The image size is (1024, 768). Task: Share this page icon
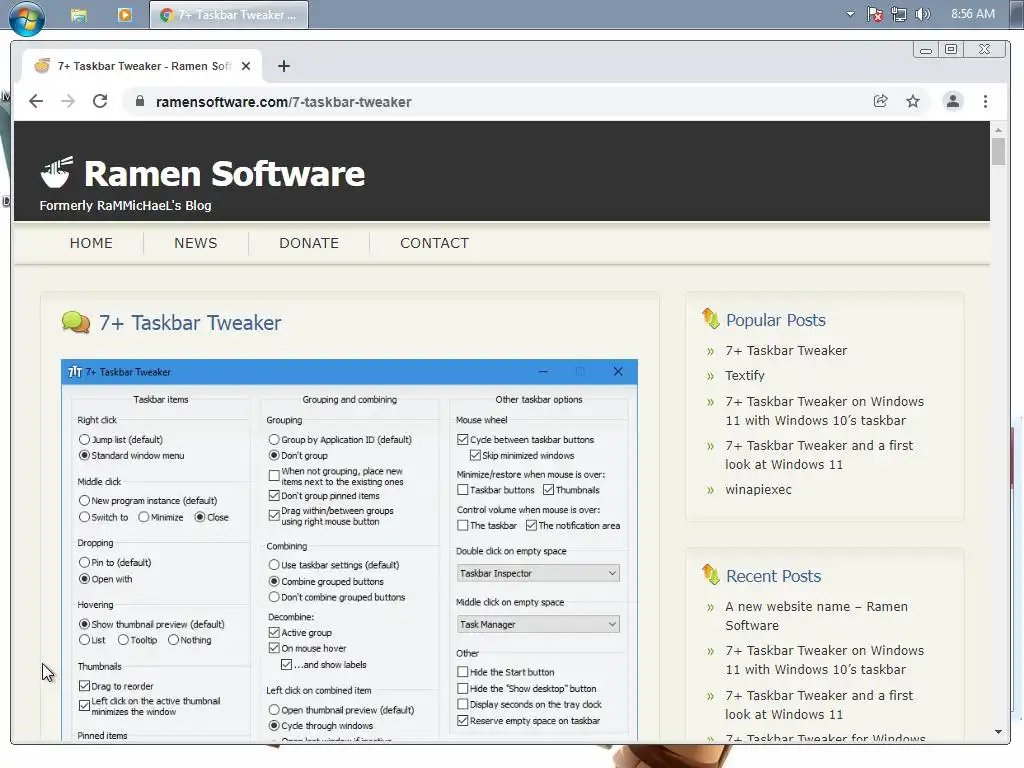(x=880, y=101)
